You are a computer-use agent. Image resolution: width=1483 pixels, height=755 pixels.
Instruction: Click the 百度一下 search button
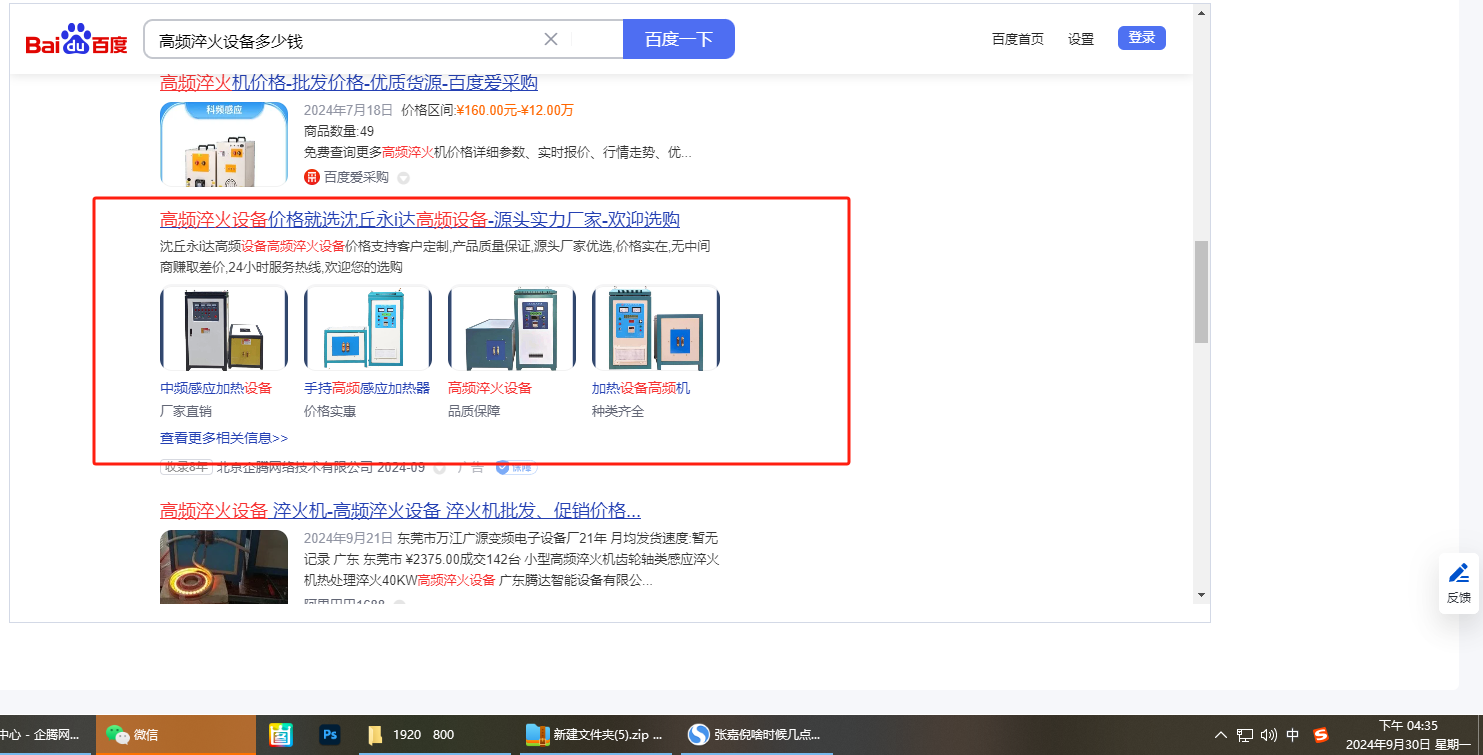pos(679,39)
